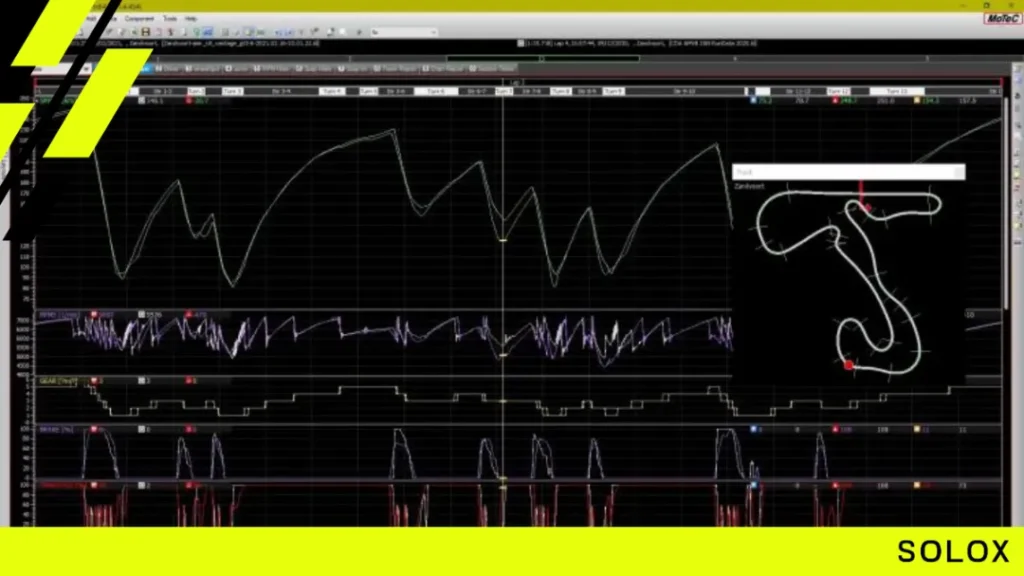Select the Str 1-2 track section
The width and height of the screenshot is (1024, 576).
click(x=163, y=91)
